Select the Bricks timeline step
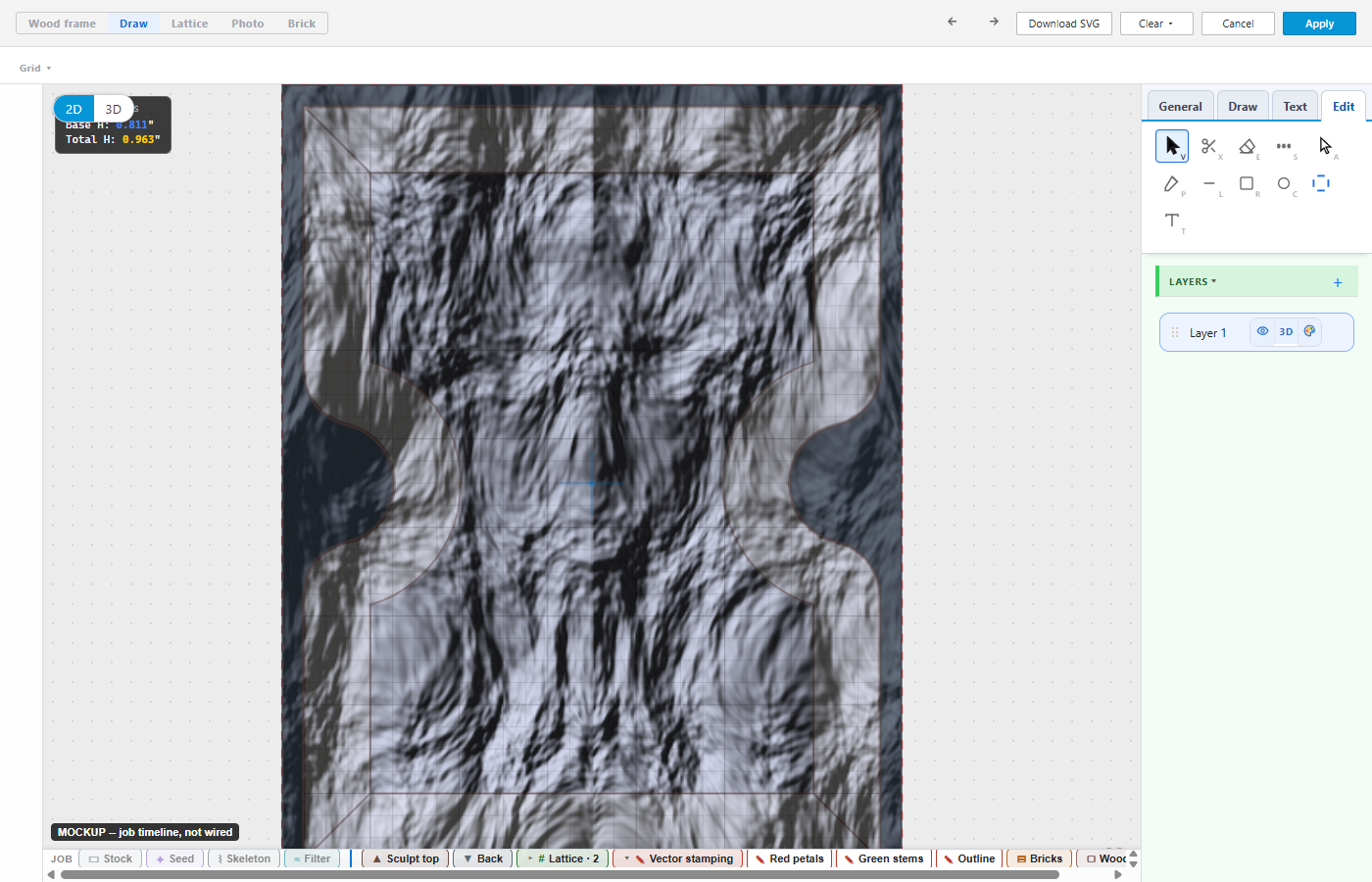This screenshot has width=1372, height=882. [1039, 858]
